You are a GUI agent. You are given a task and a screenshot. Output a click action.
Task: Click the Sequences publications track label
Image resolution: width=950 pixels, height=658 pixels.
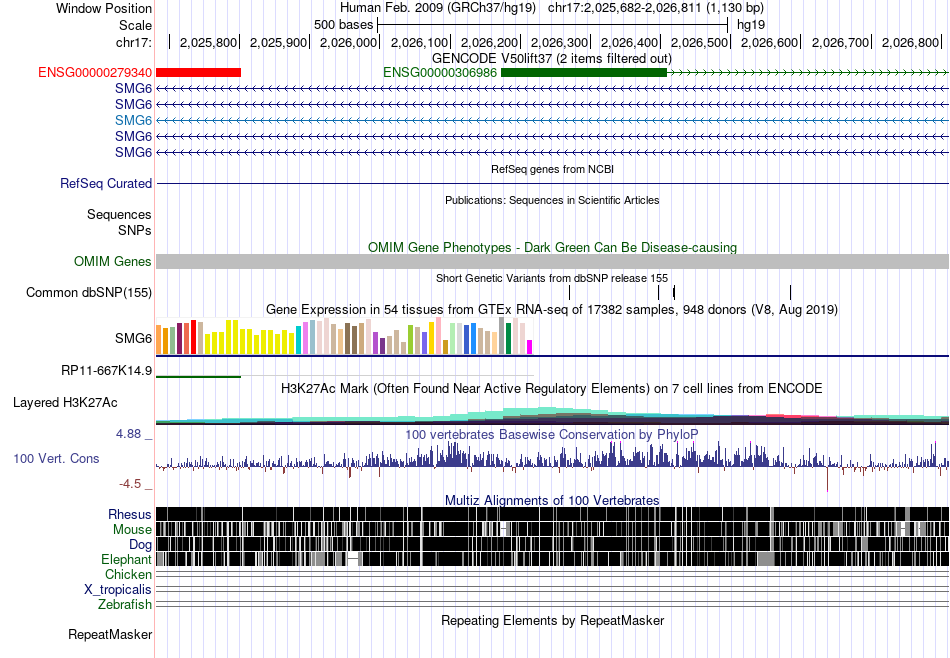(x=119, y=214)
